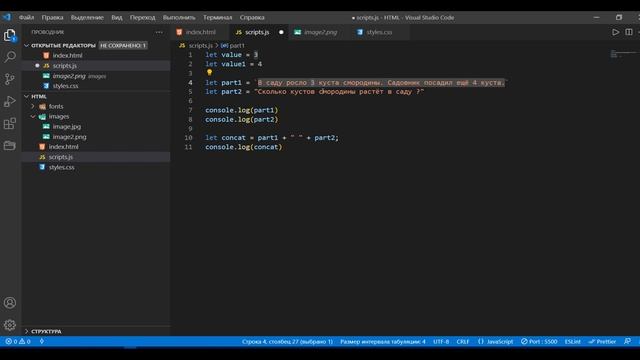Screen dimensions: 640x360
Task: Open the Terminal (Терминал) menu
Action: point(218,18)
